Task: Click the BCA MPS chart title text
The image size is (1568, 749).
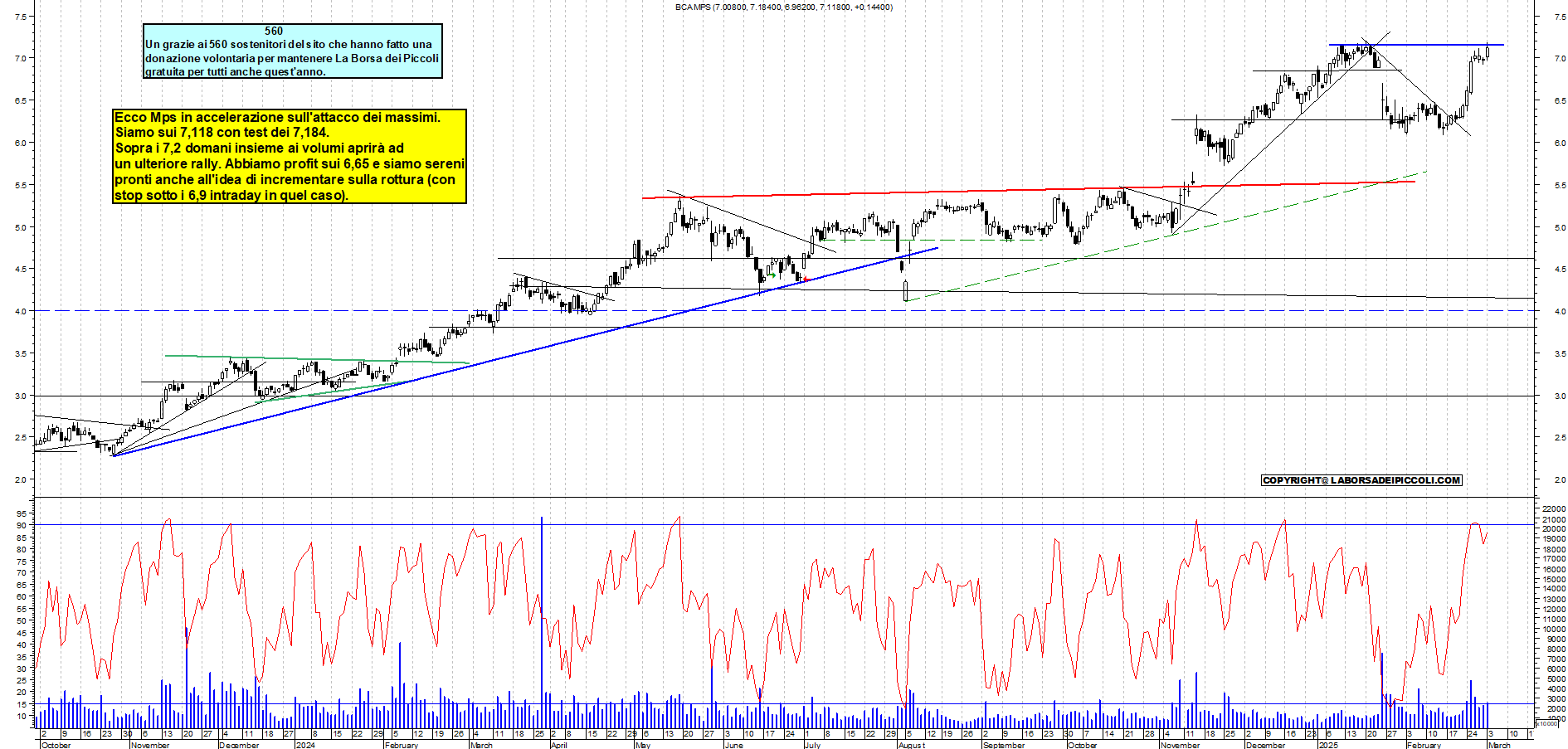Action: [x=784, y=7]
